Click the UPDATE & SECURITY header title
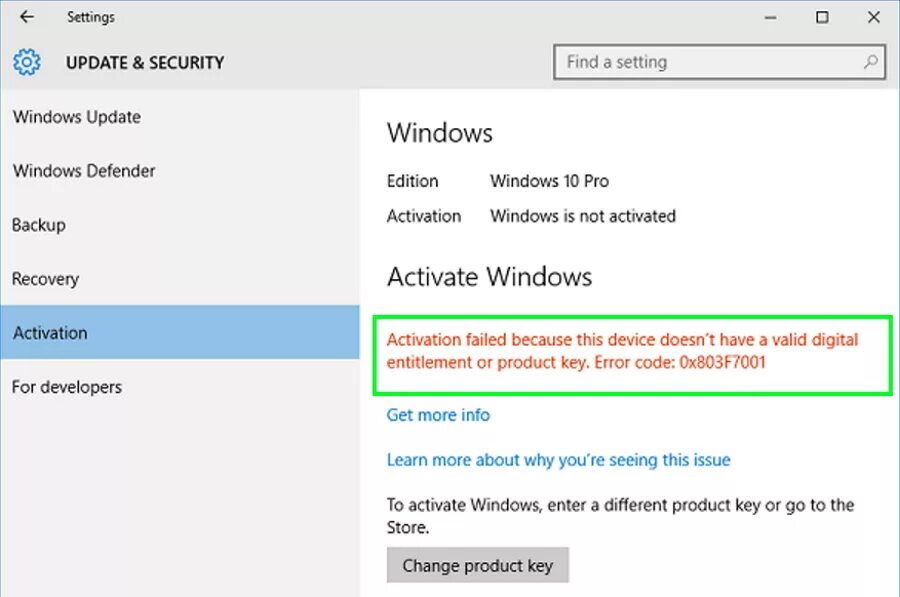Viewport: 900px width, 597px height. [145, 63]
